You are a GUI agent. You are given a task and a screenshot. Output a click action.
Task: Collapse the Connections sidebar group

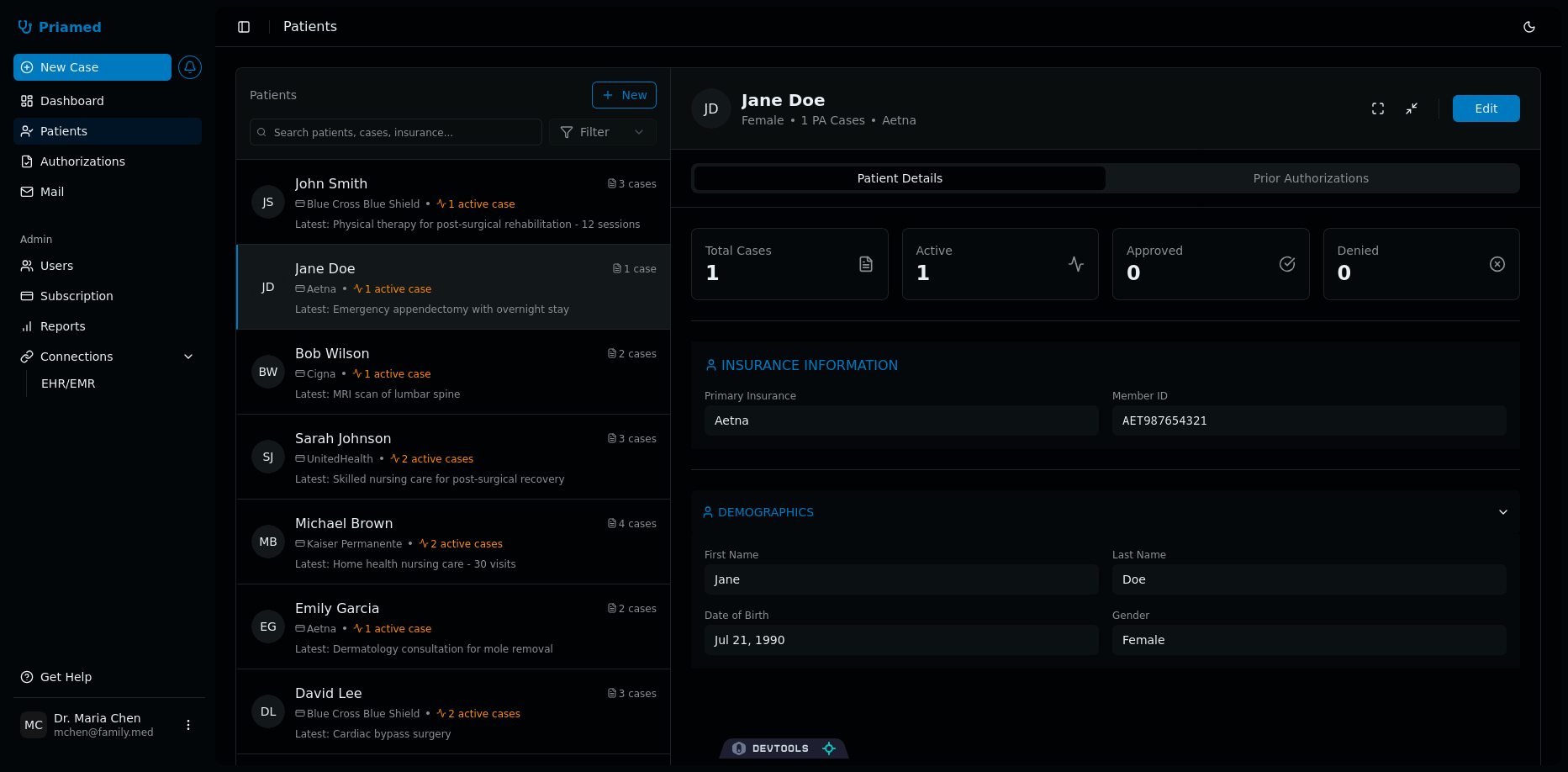[188, 357]
